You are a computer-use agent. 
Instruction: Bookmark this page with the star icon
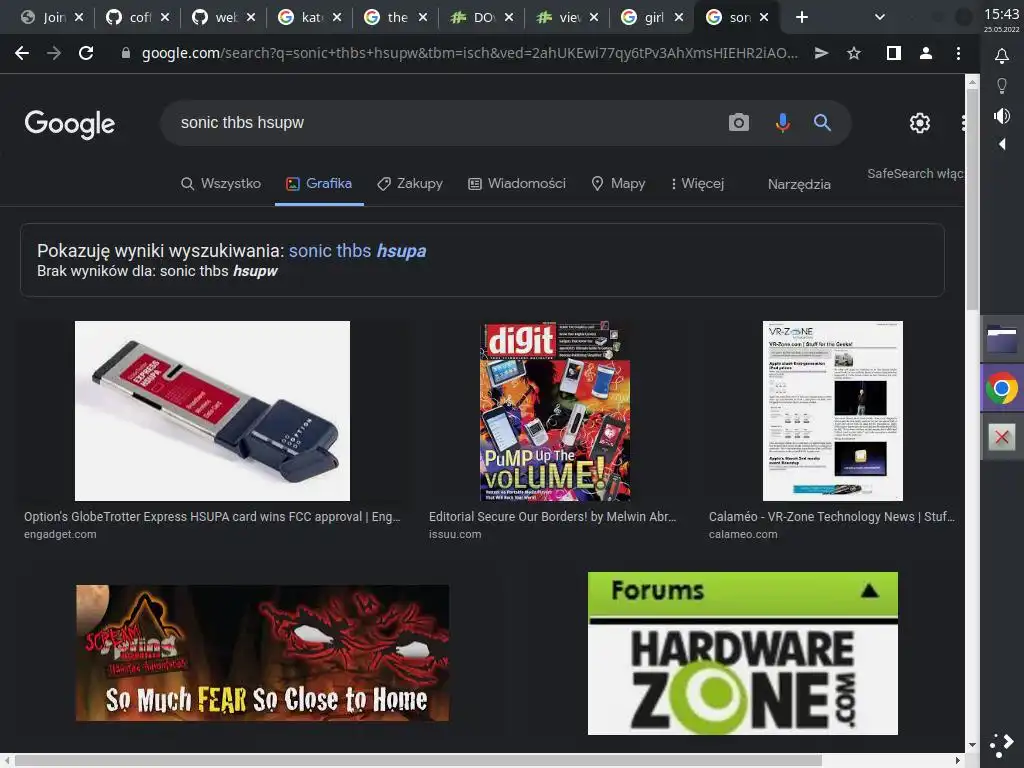tap(854, 54)
